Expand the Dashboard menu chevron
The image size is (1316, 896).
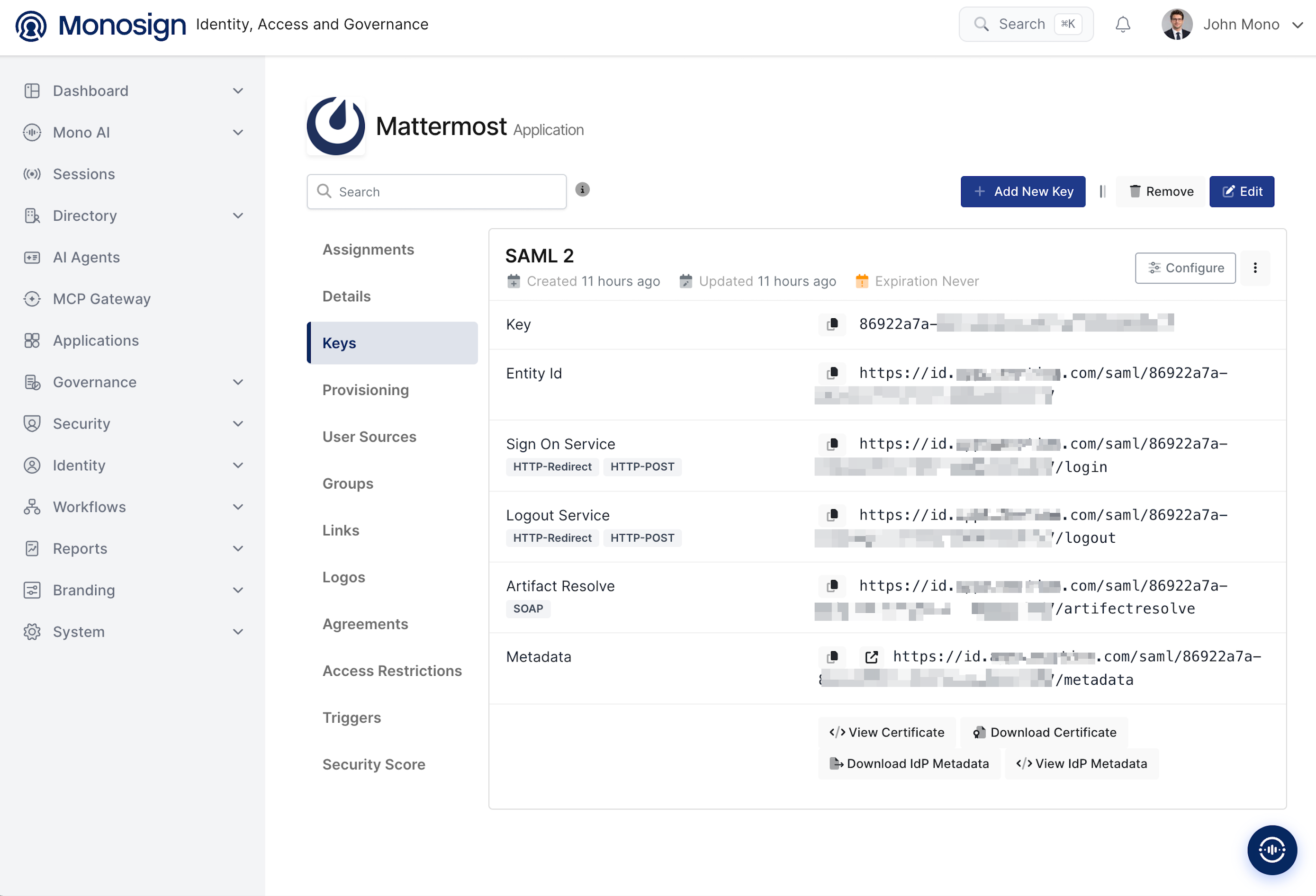[x=238, y=90]
